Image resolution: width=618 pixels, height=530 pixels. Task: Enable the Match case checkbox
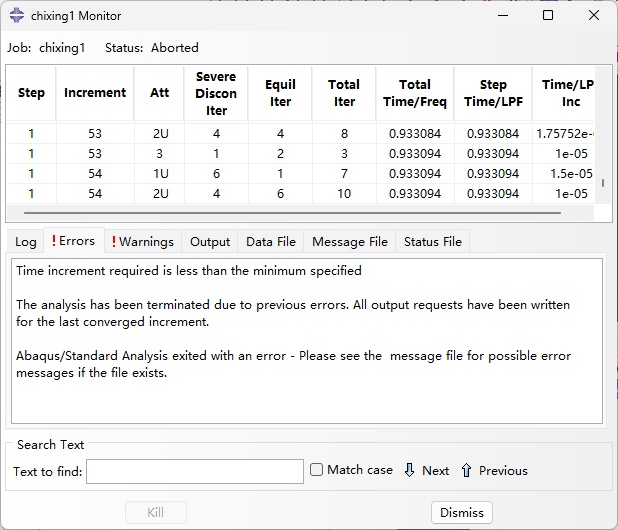click(x=317, y=470)
